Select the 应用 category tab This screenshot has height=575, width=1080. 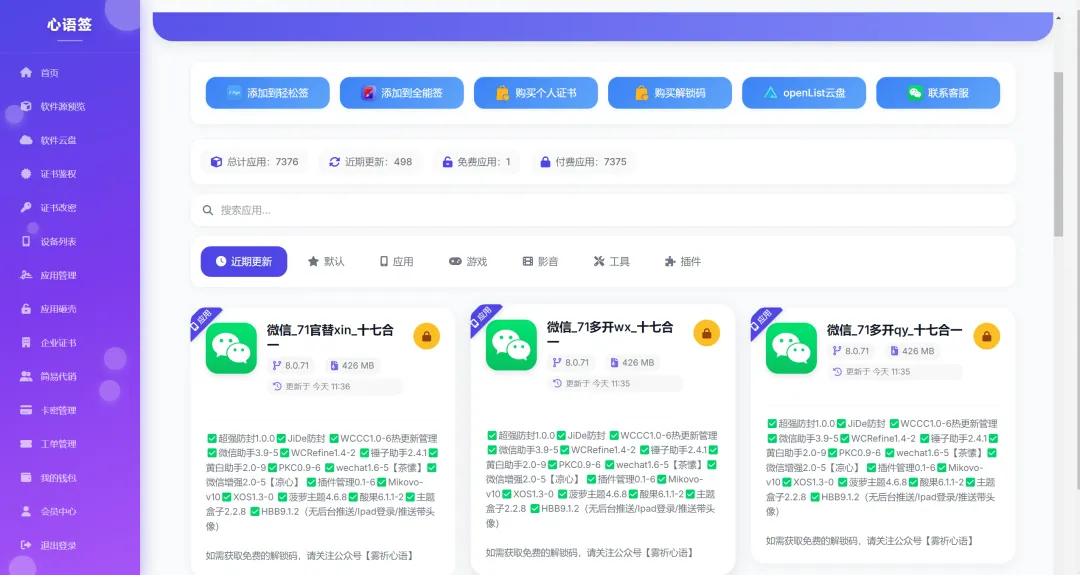[397, 262]
